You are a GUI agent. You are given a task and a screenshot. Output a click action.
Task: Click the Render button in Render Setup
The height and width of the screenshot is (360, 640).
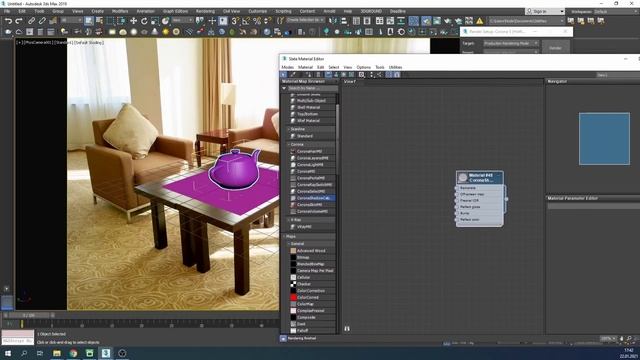click(556, 48)
